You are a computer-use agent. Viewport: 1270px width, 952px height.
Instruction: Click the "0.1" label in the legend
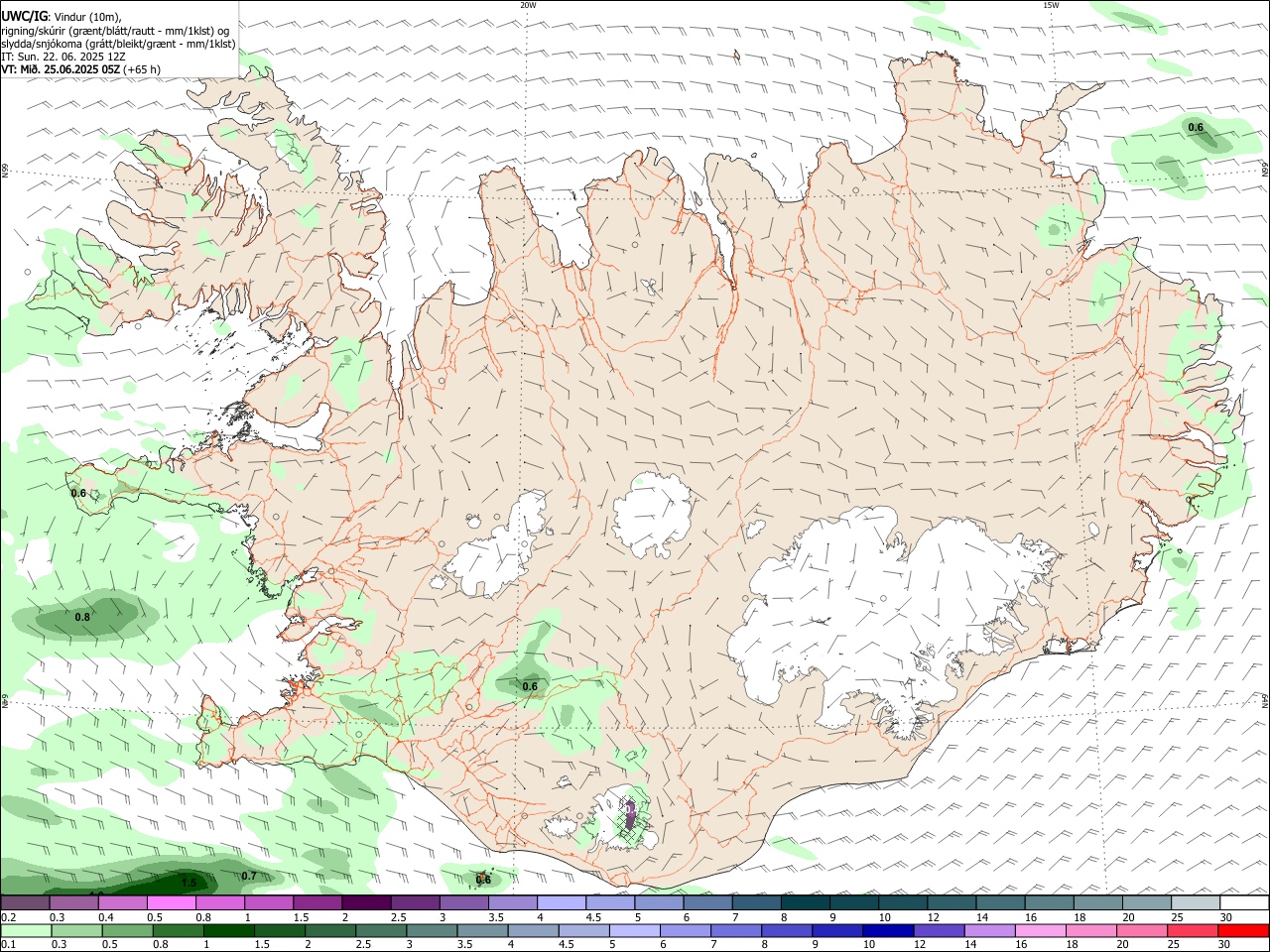[x=8, y=945]
